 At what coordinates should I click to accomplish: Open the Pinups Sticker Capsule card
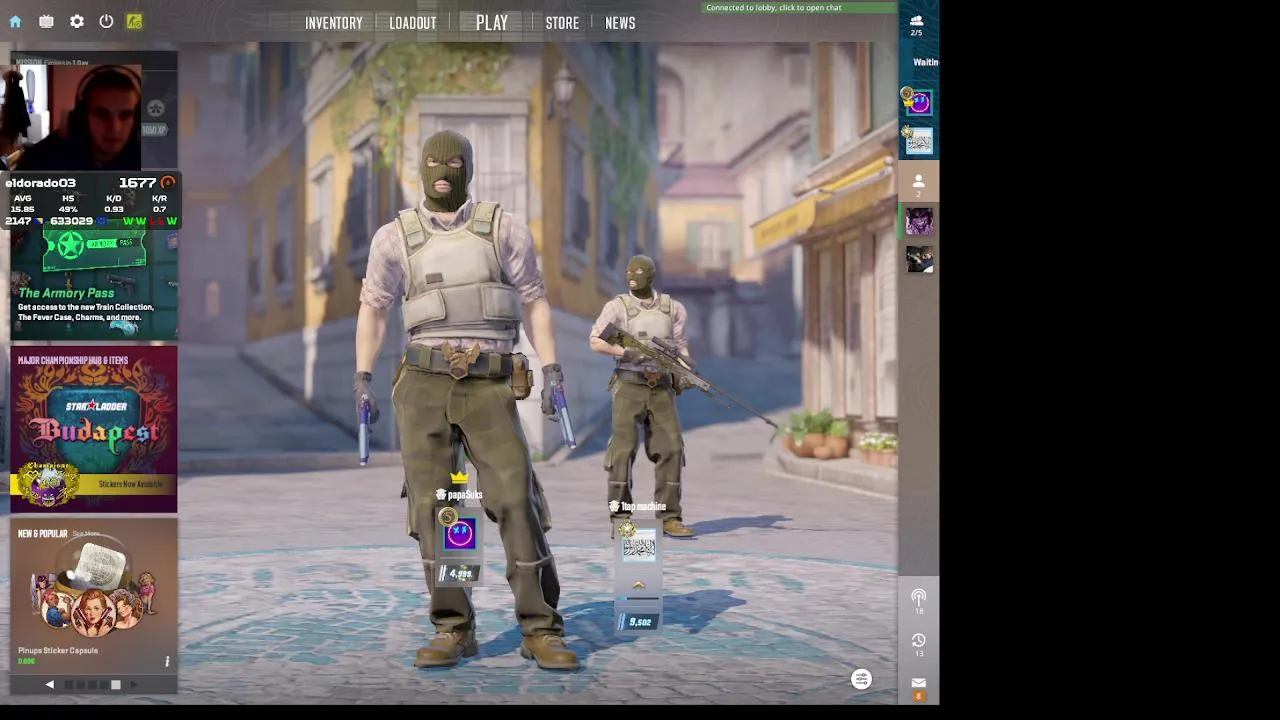pyautogui.click(x=94, y=596)
